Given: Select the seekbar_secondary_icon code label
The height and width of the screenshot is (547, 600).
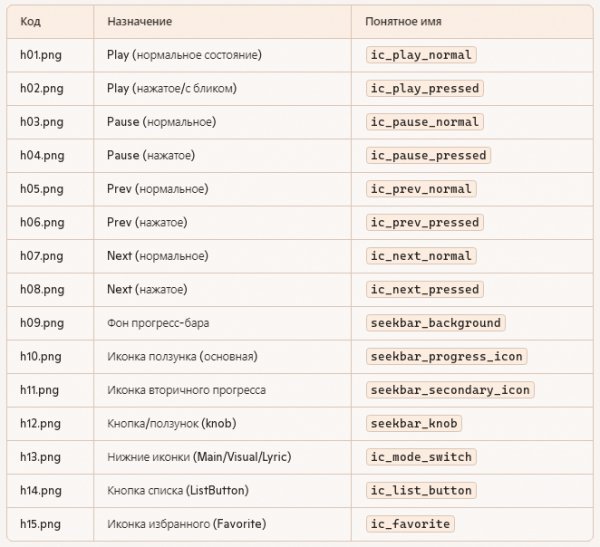Looking at the screenshot, I should (449, 389).
